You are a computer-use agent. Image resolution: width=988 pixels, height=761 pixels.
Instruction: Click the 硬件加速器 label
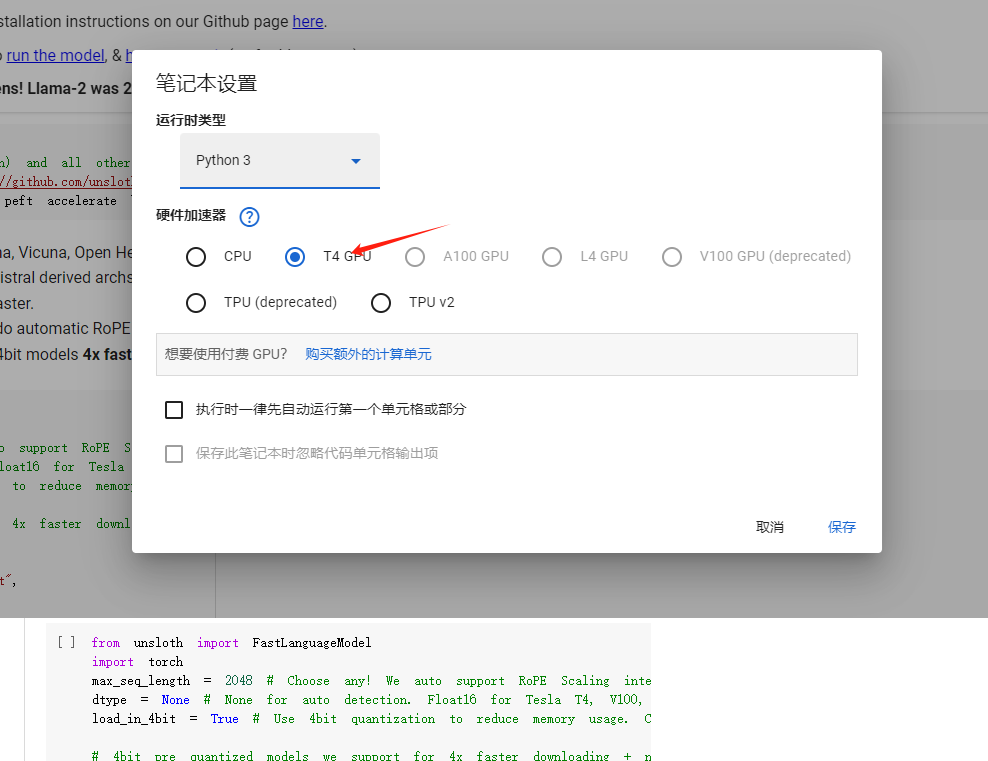pyautogui.click(x=191, y=215)
